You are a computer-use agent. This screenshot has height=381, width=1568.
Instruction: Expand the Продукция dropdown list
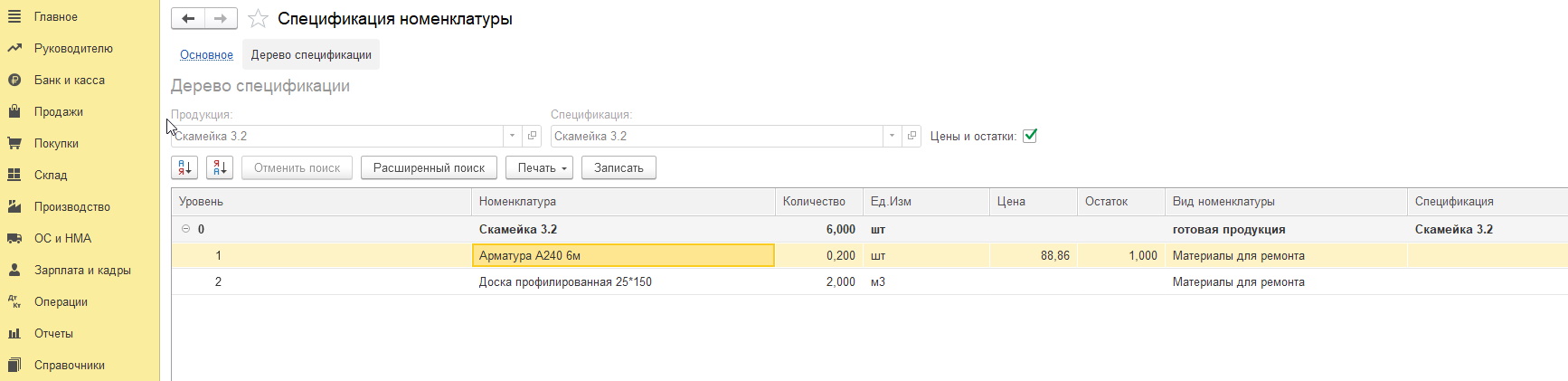tap(513, 136)
